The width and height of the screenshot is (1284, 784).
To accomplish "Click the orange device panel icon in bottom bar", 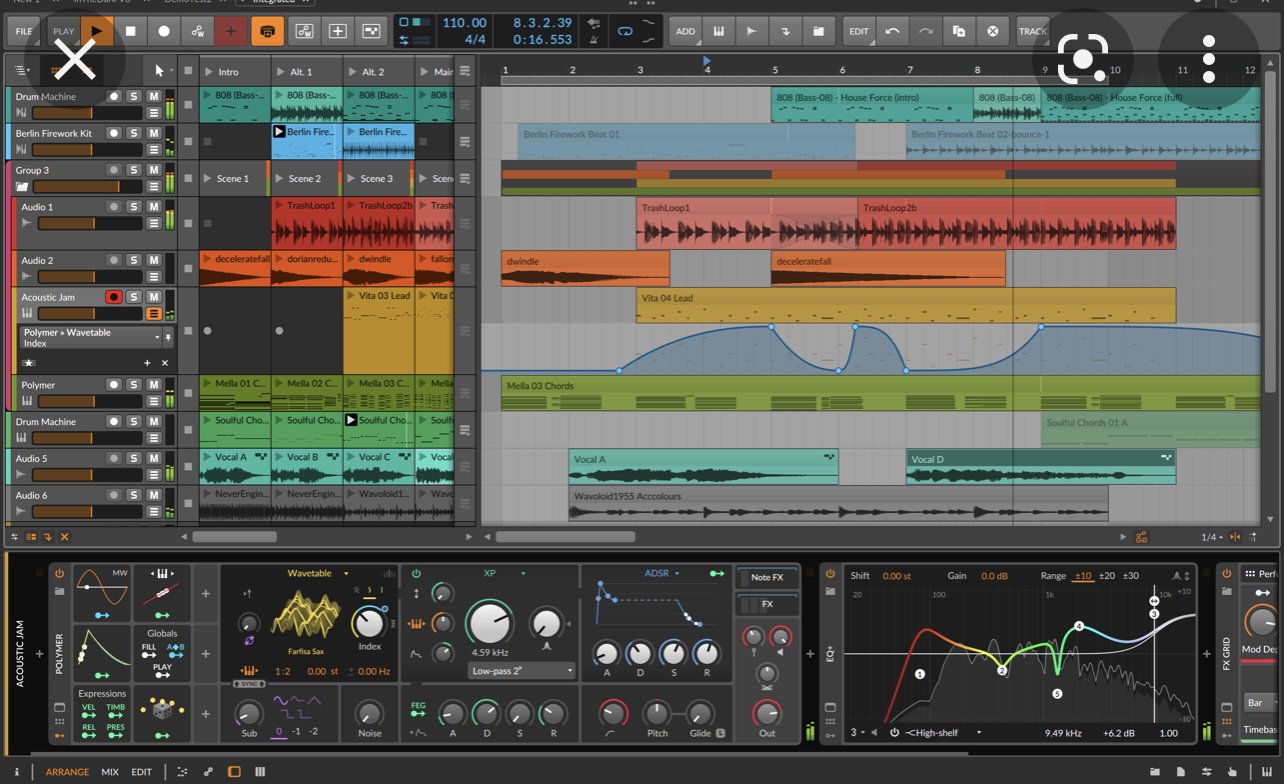I will point(234,772).
